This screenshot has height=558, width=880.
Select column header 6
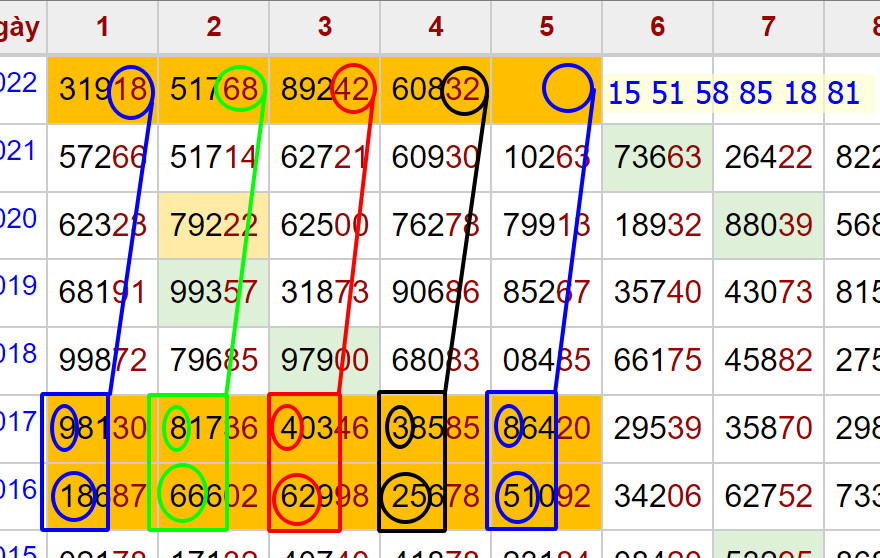pos(657,27)
